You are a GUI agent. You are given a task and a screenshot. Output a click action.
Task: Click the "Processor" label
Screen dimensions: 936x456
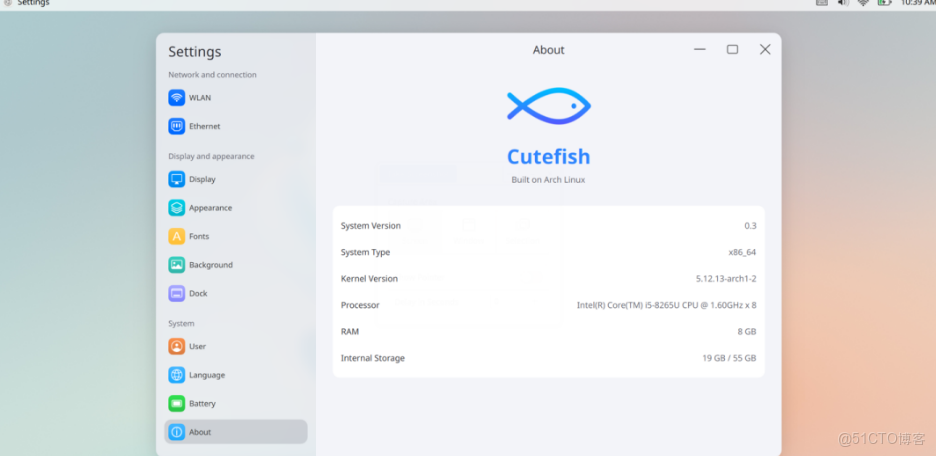pos(360,305)
